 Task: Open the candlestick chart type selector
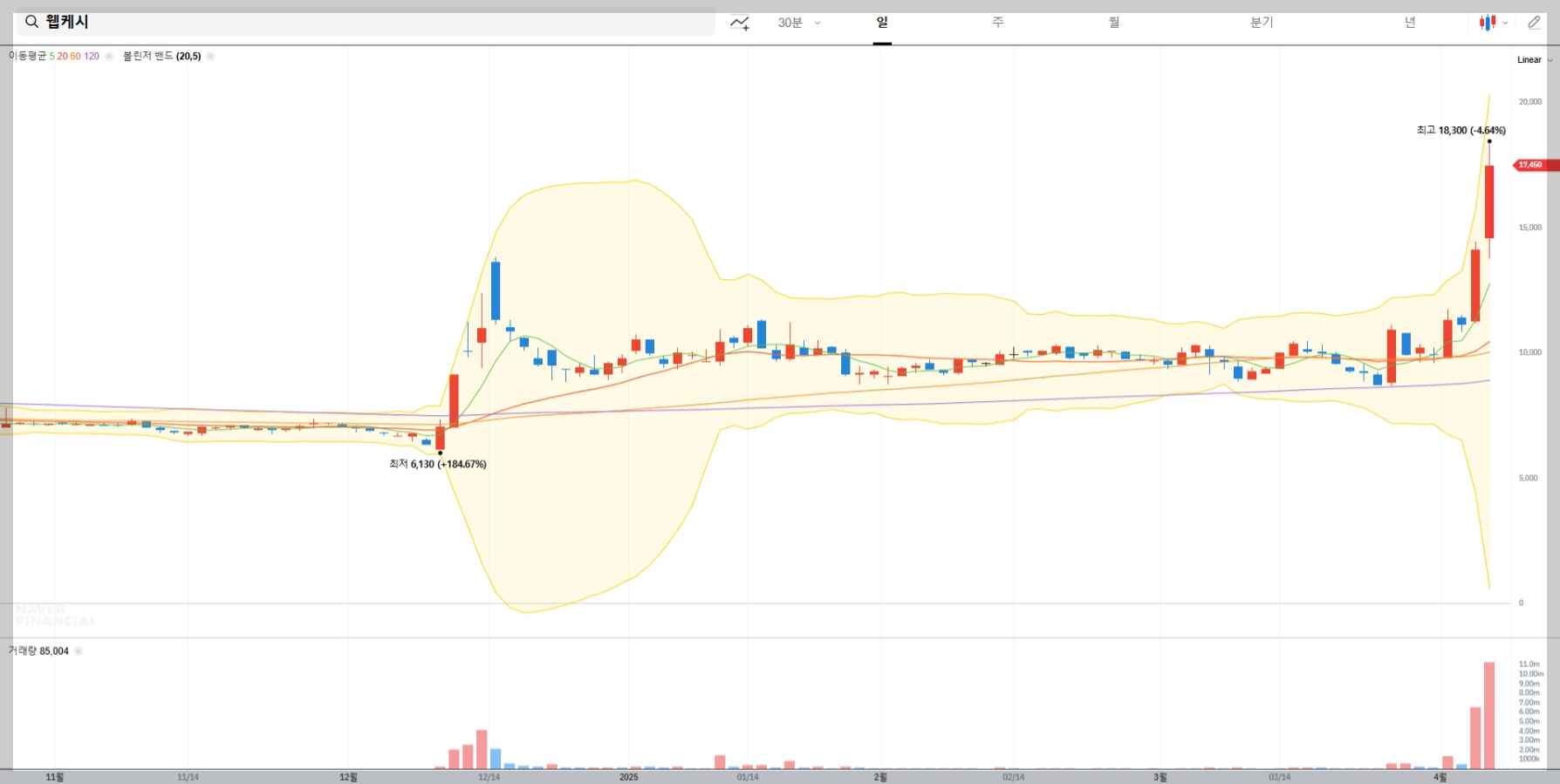[1488, 23]
